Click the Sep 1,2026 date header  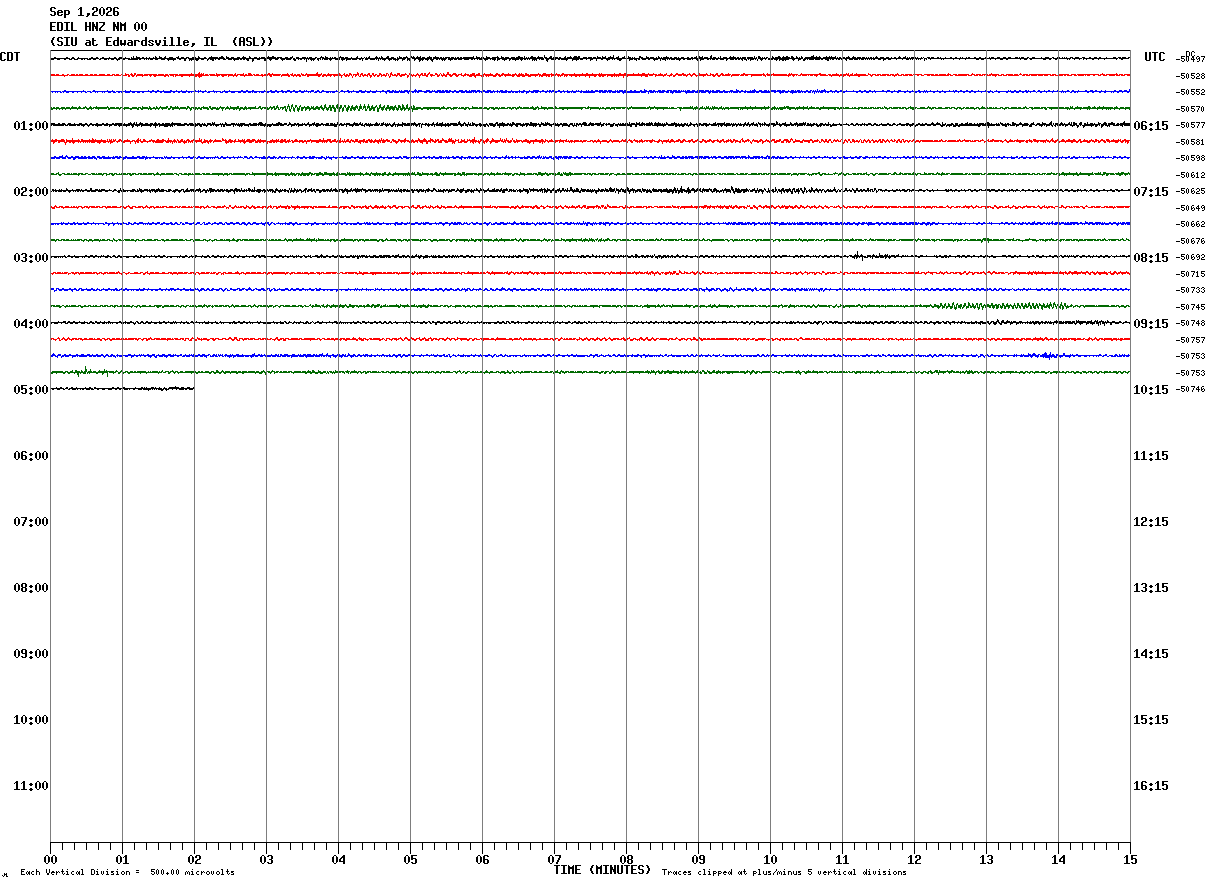(x=84, y=12)
